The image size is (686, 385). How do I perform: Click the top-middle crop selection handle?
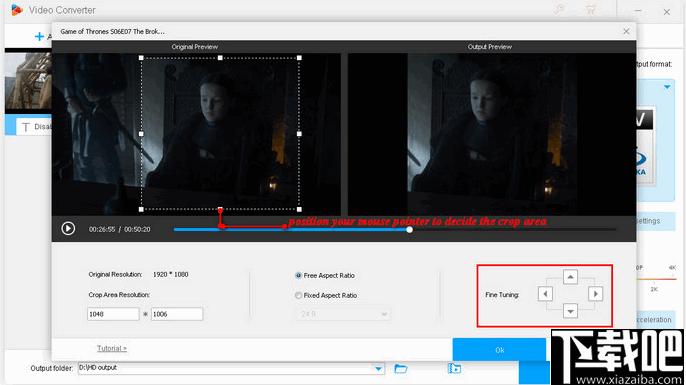[x=220, y=58]
